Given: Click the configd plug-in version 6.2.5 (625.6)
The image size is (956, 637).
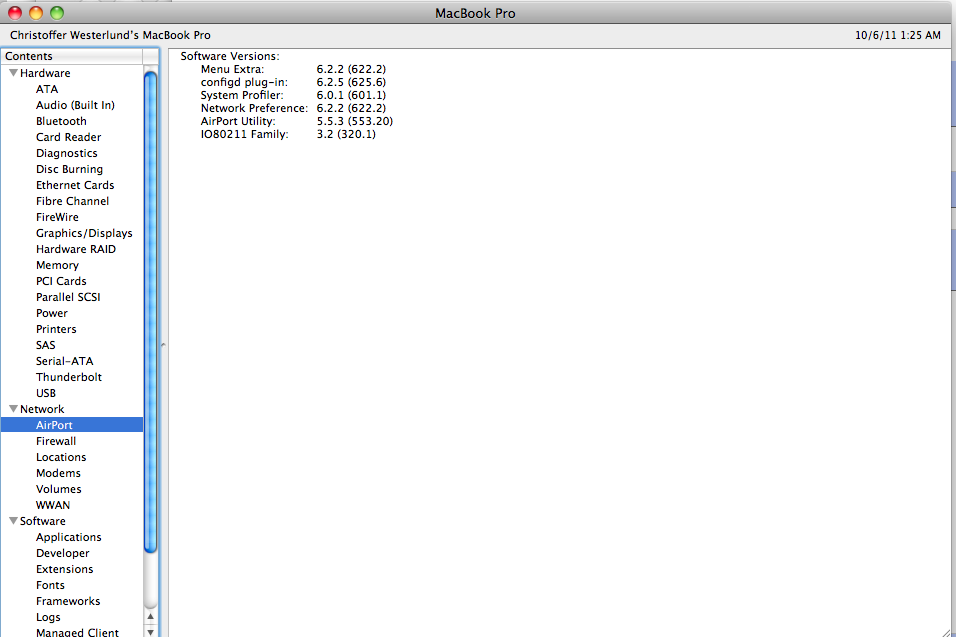Looking at the screenshot, I should [x=351, y=82].
